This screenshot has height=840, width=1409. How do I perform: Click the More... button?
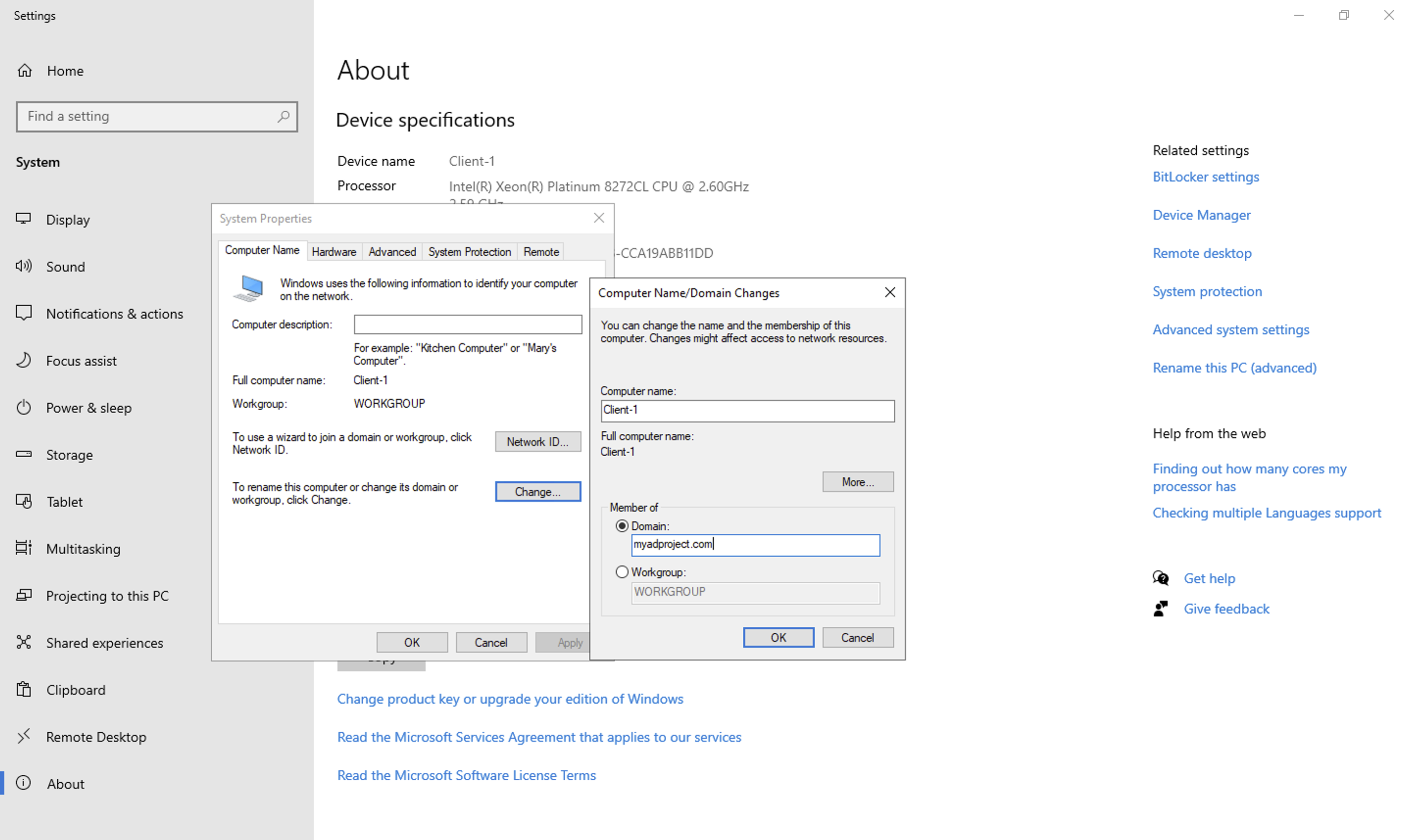click(x=857, y=482)
